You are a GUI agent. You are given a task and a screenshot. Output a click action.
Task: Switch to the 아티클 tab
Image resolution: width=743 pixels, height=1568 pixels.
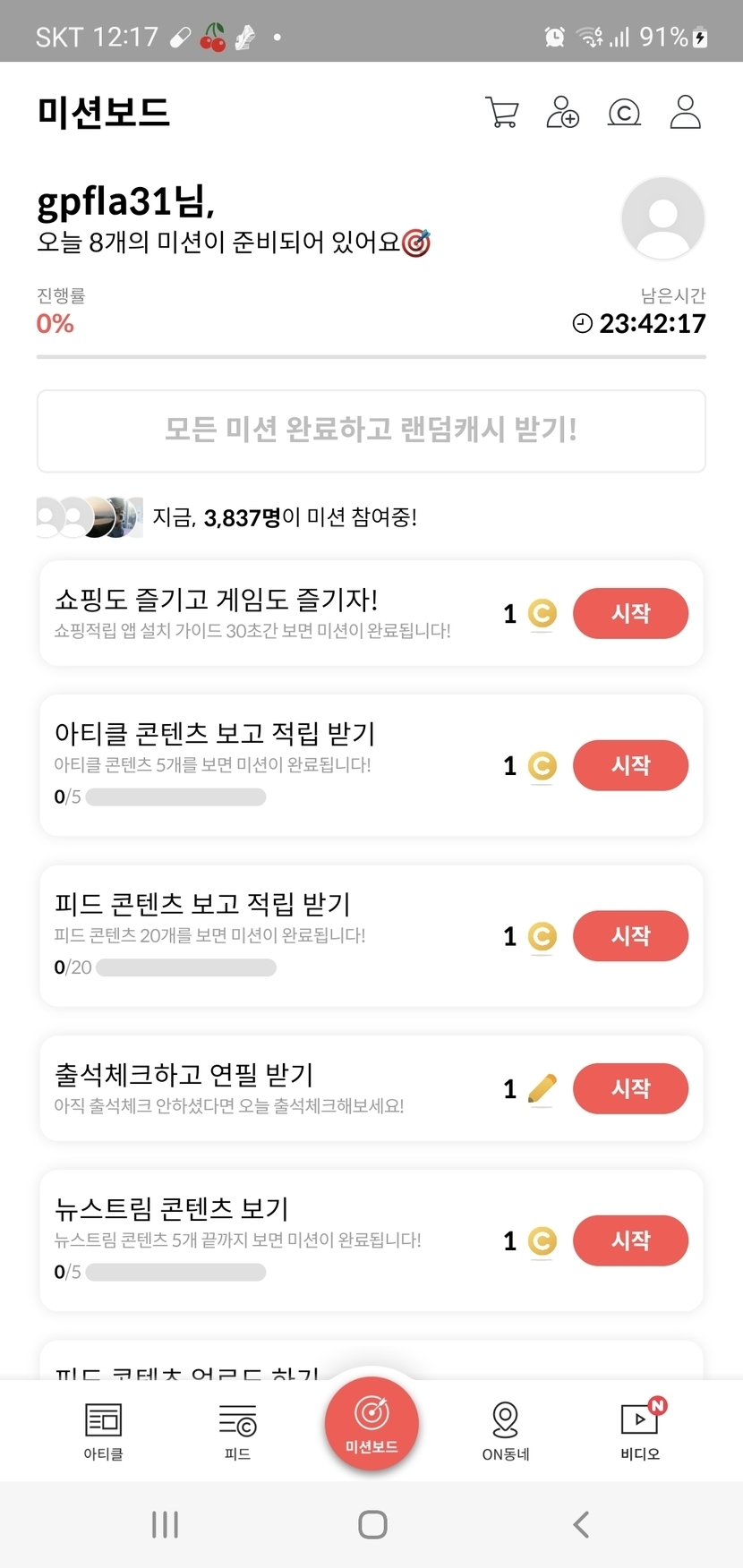(x=103, y=1430)
